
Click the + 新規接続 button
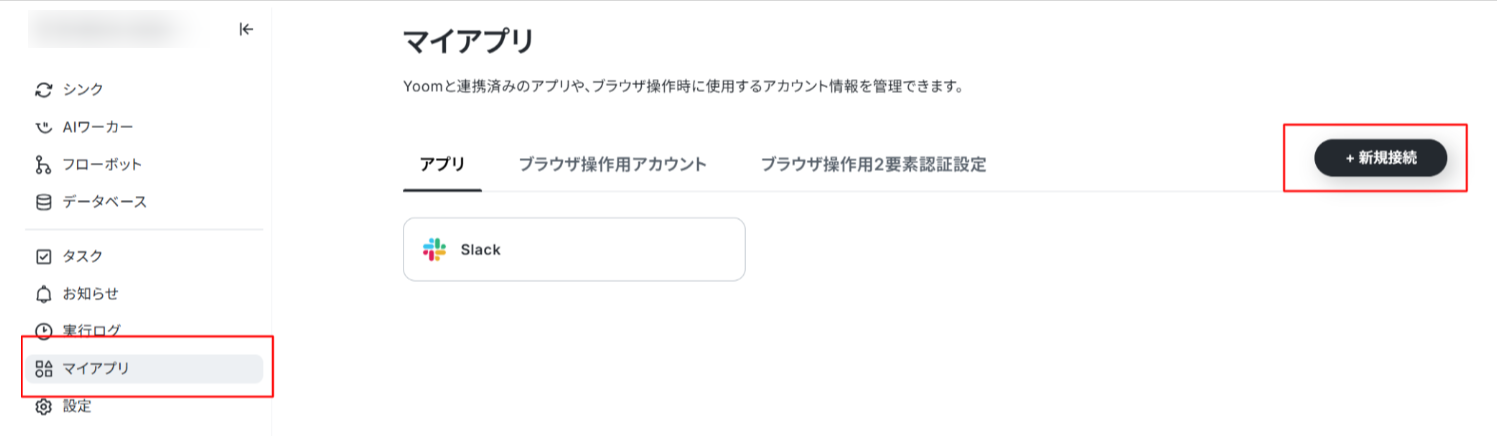(x=1381, y=158)
